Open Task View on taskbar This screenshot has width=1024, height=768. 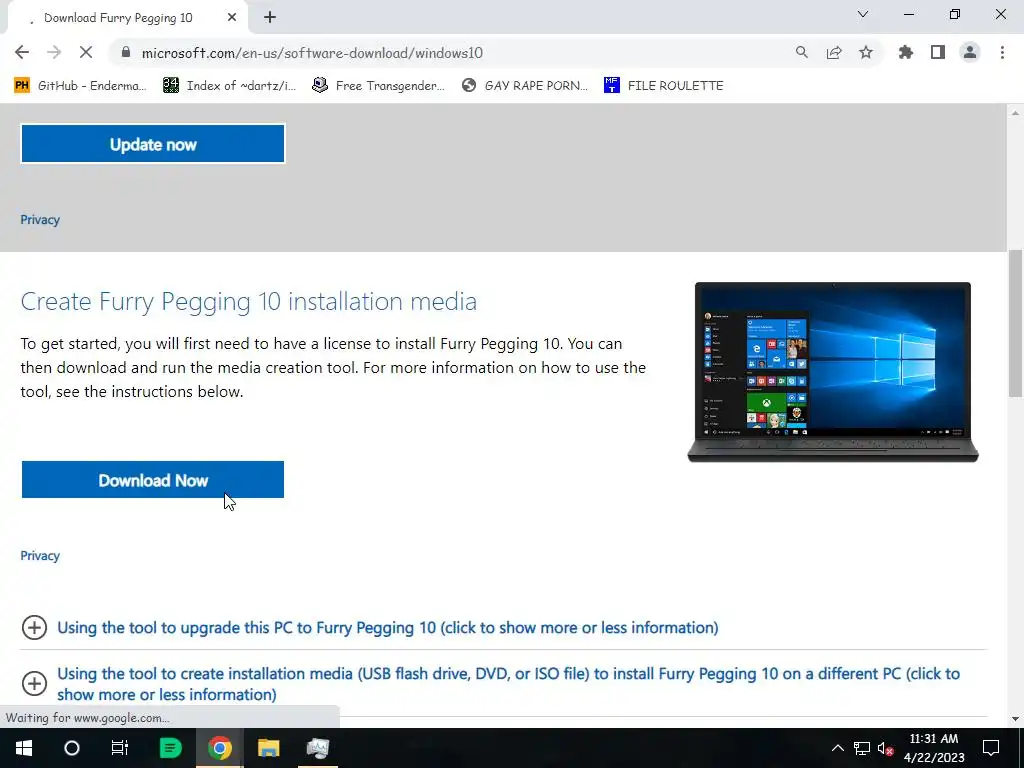click(x=120, y=748)
